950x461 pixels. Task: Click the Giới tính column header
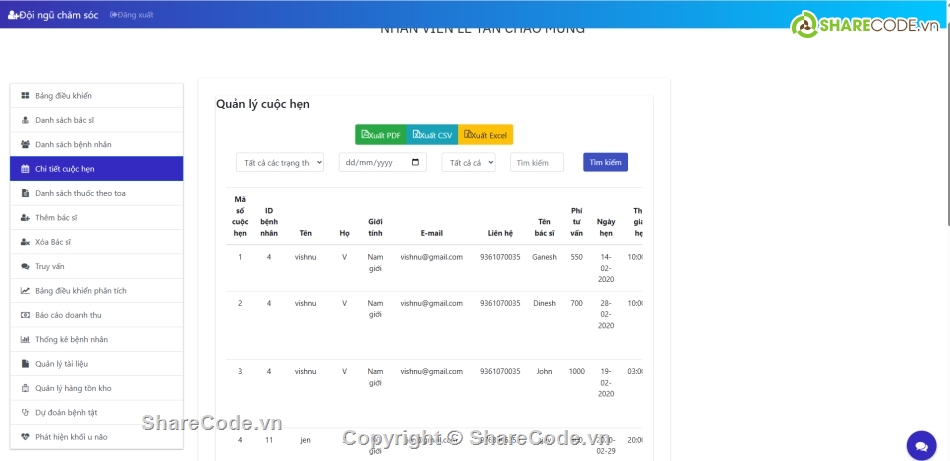[x=375, y=227]
